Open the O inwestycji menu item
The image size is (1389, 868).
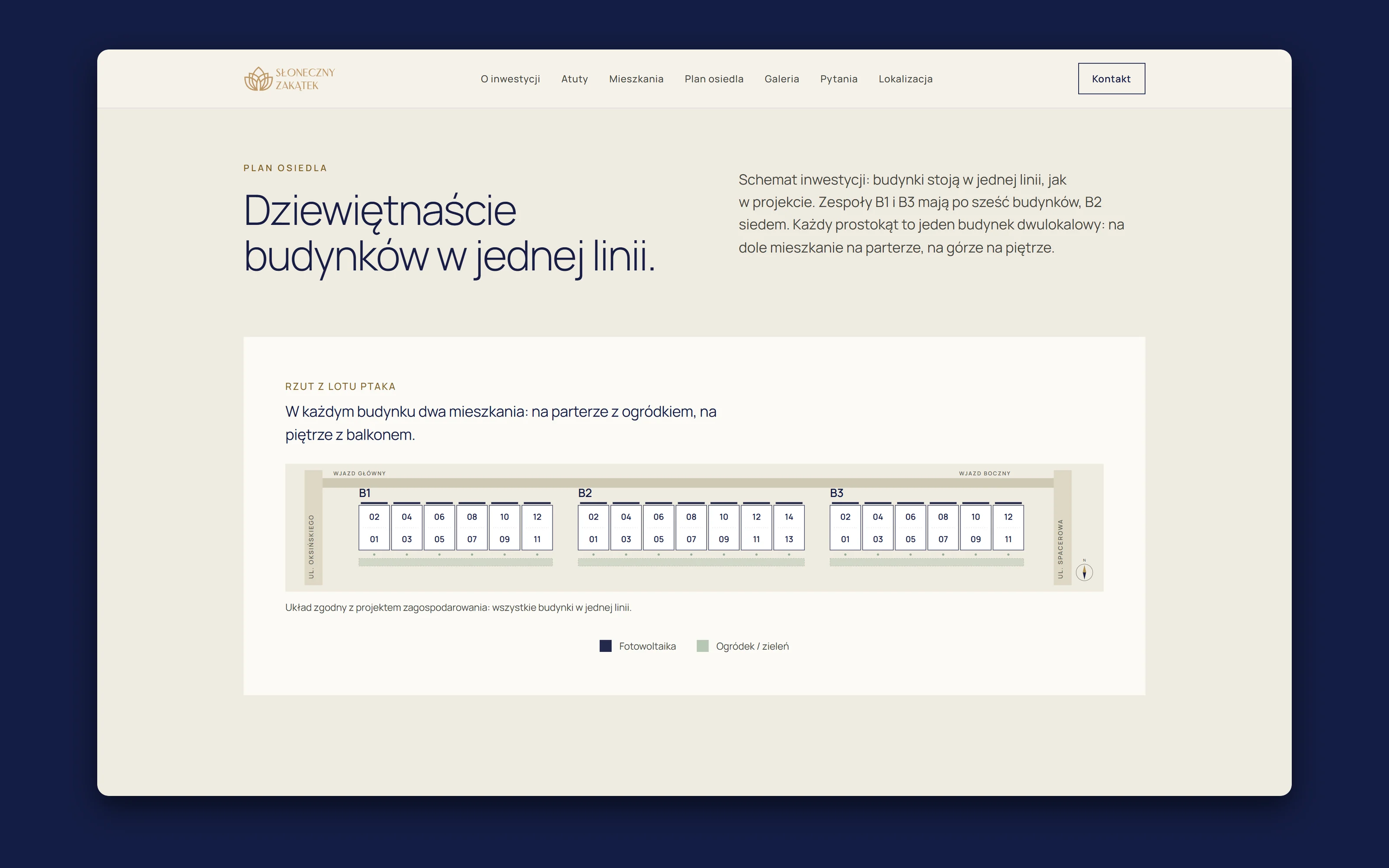click(510, 79)
